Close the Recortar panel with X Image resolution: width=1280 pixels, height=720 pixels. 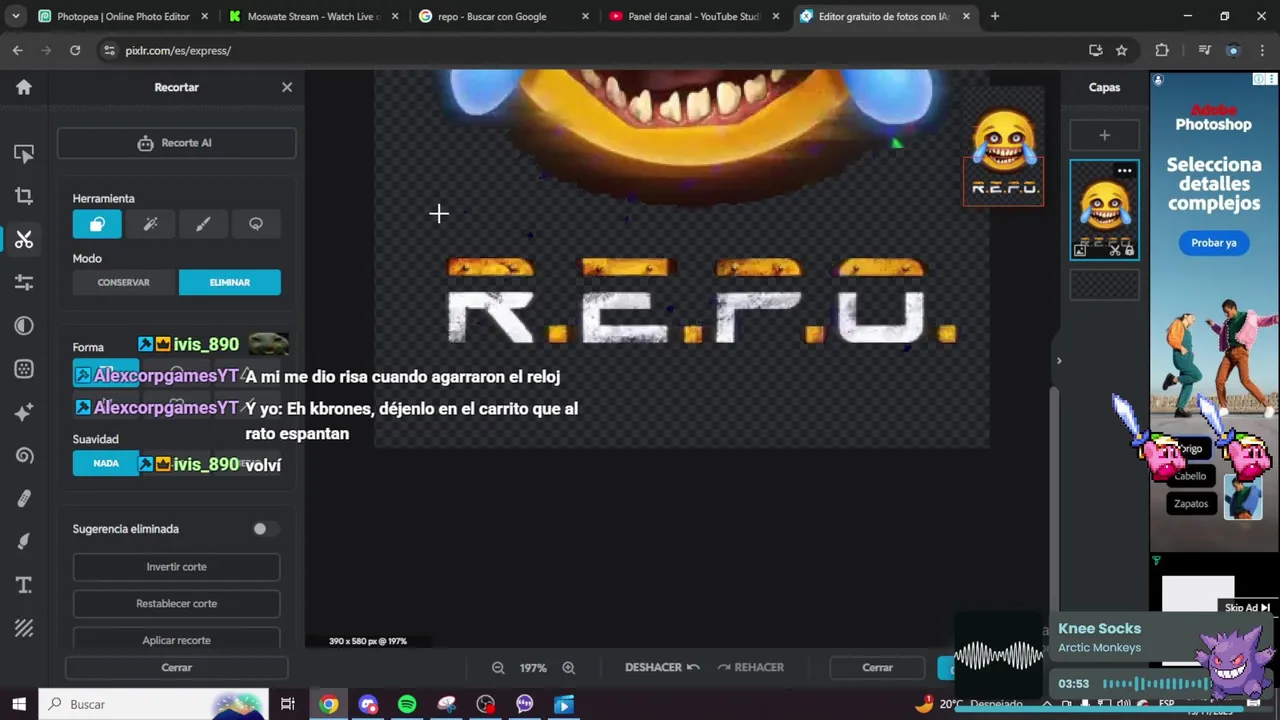(x=287, y=87)
